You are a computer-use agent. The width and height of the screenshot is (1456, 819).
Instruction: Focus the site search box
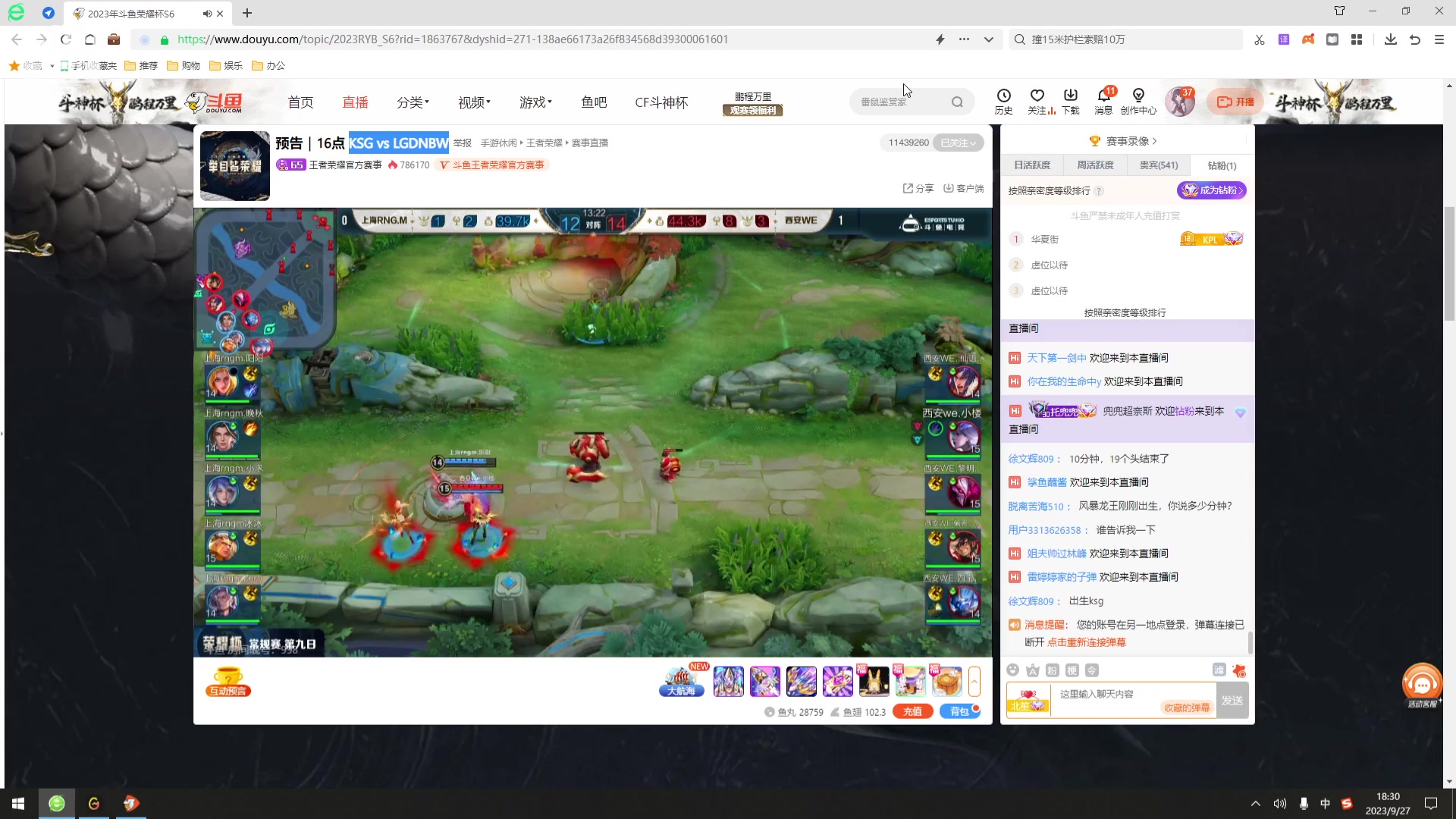902,102
